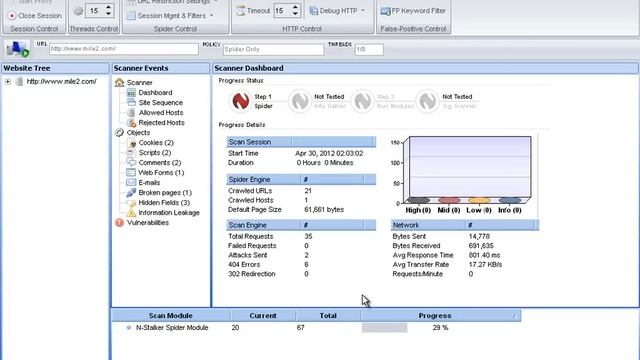Click the Vulnerabilities alert icon
The width and height of the screenshot is (640, 360).
pos(120,222)
